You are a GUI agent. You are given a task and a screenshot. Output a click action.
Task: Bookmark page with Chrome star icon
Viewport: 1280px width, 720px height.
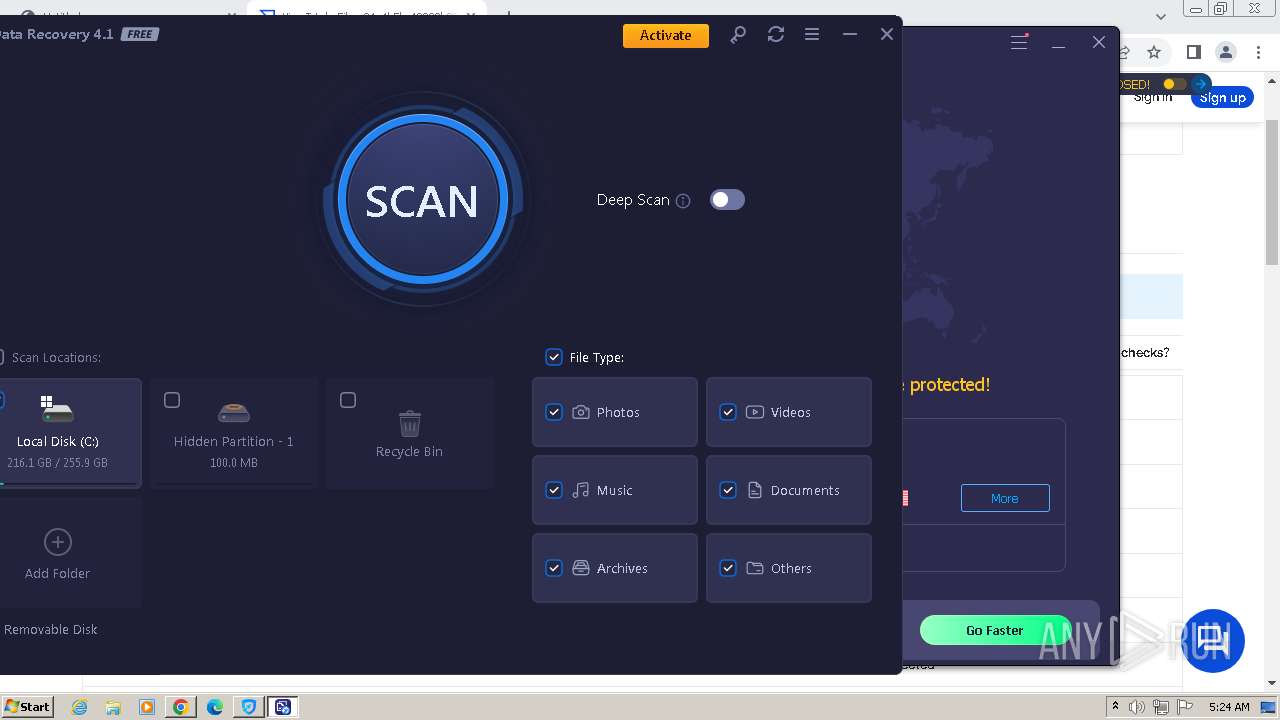click(1154, 52)
